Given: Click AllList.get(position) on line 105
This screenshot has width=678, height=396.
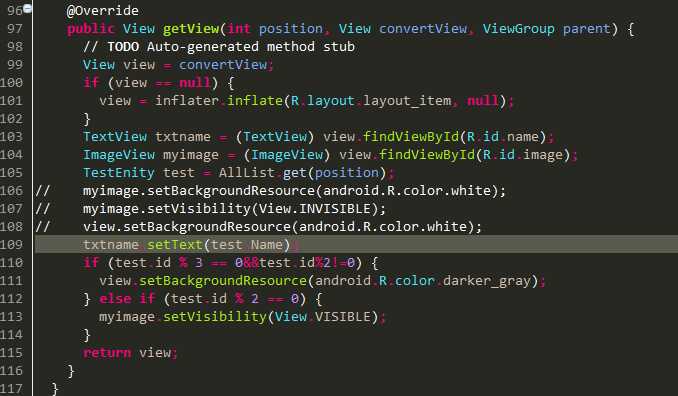Looking at the screenshot, I should 302,173.
